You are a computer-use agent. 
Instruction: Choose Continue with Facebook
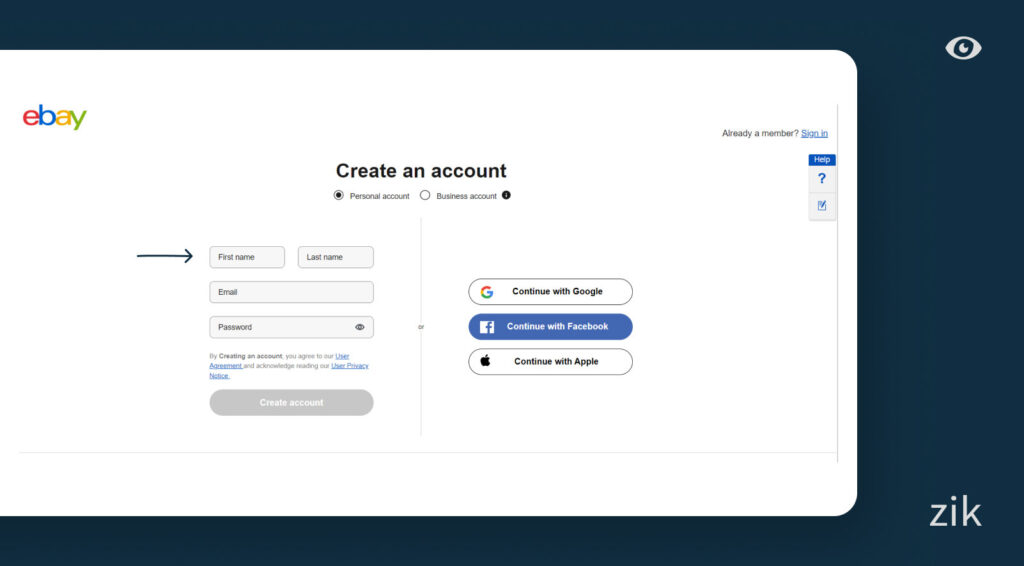(x=550, y=327)
